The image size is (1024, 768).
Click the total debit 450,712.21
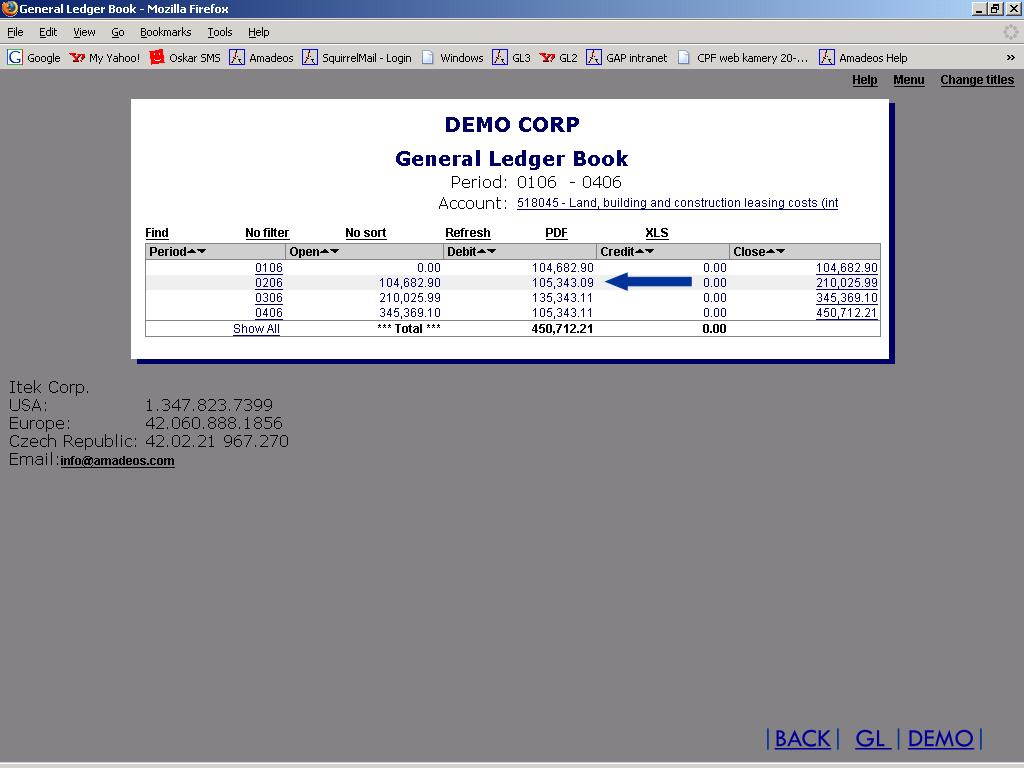562,328
